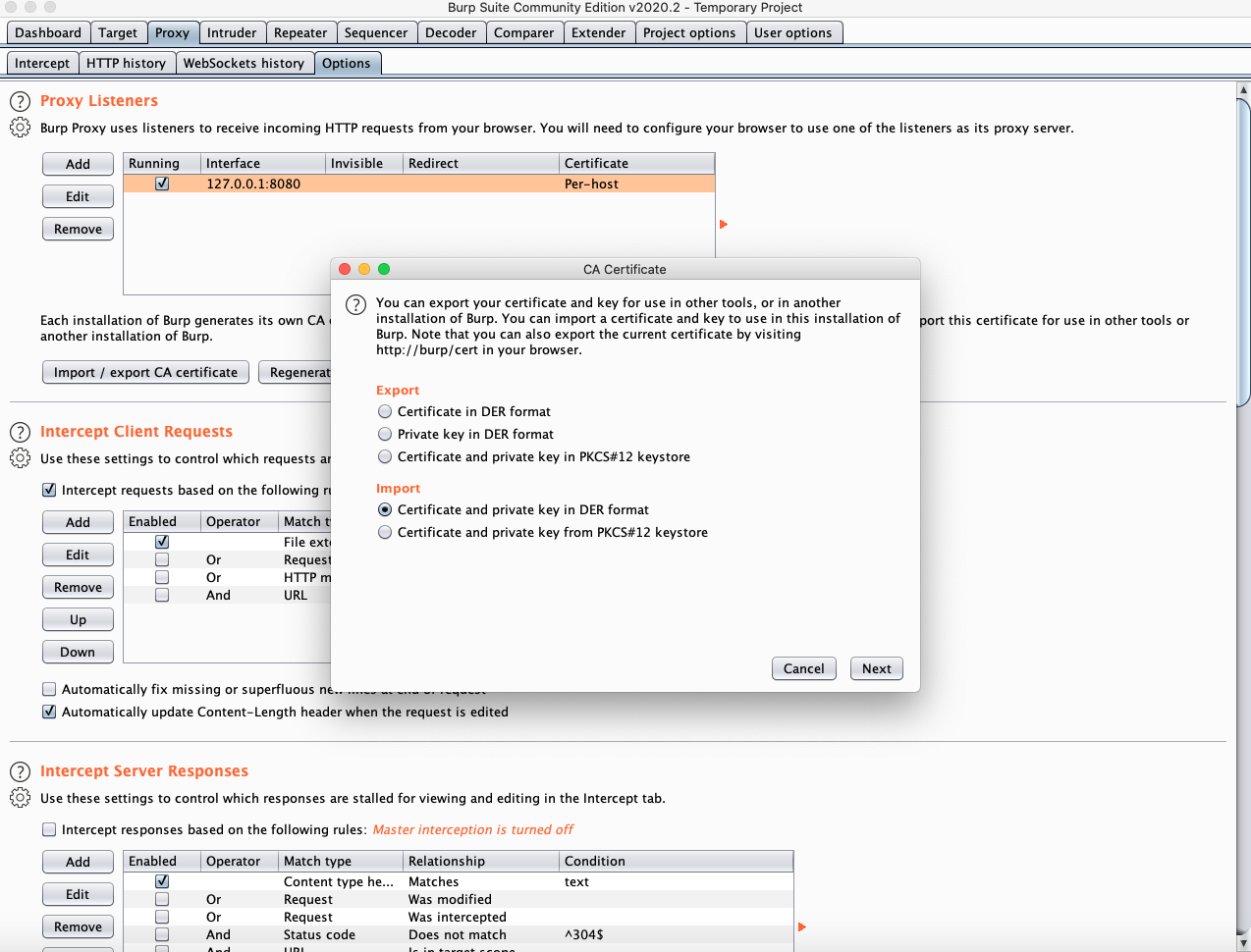Enable Or Request Was intercepted rule checkbox
The width and height of the screenshot is (1251, 952).
162,917
